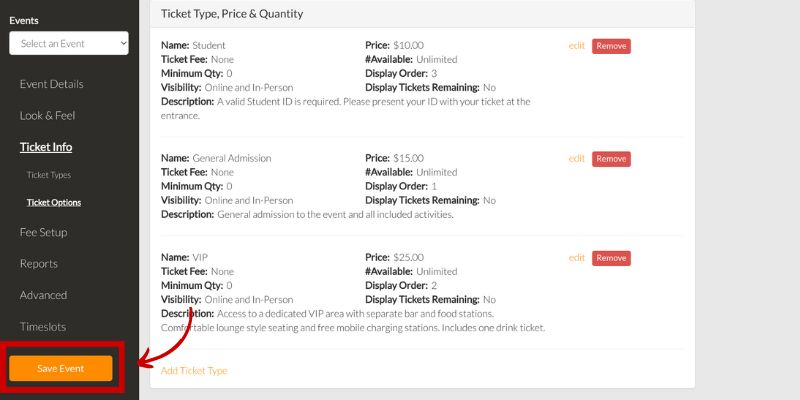Click the Events label above the dropdown

click(x=26, y=20)
